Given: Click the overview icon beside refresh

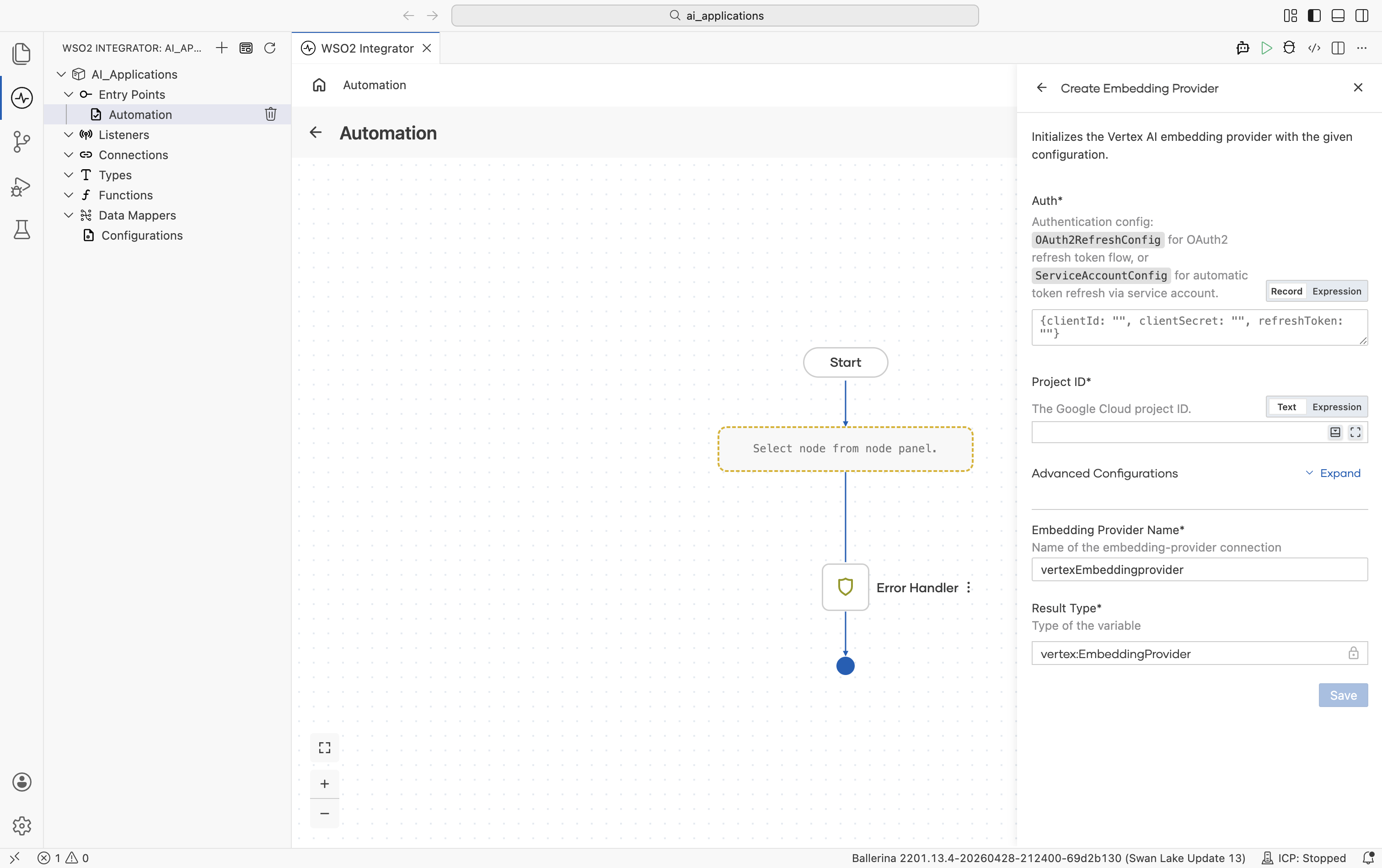Looking at the screenshot, I should [246, 48].
